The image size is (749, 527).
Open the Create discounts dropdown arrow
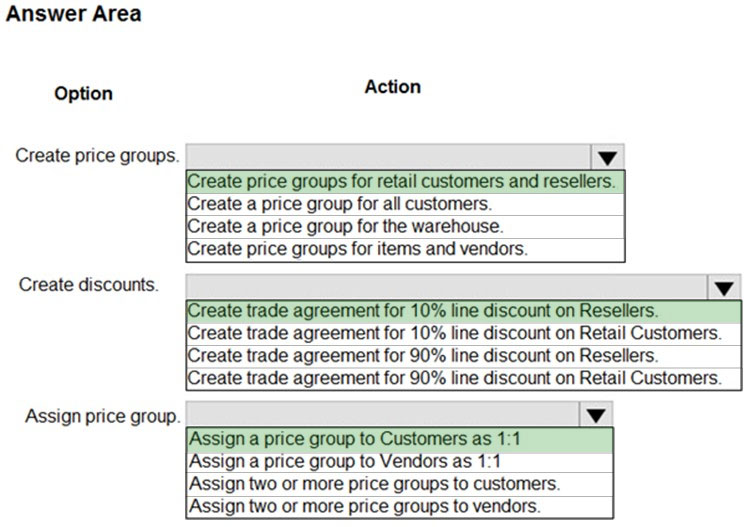pyautogui.click(x=724, y=287)
